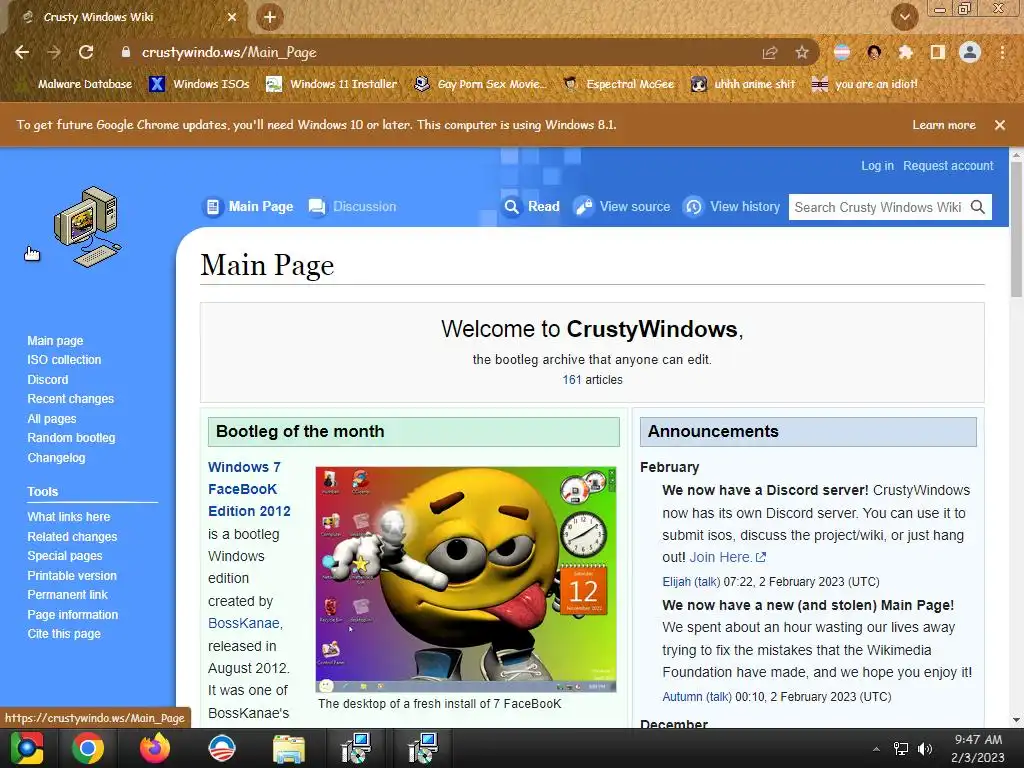Open the Espectral McGee bookmark
Screen dimensions: 1024x768
[619, 84]
